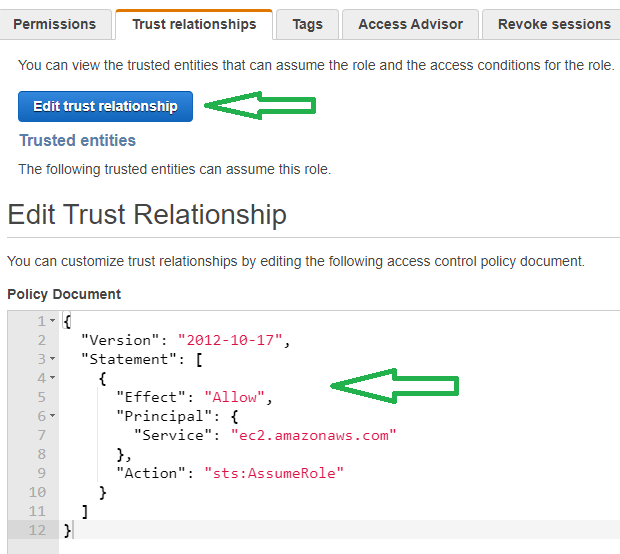620x554 pixels.
Task: Select the Trust relationships tab
Action: pyautogui.click(x=194, y=24)
